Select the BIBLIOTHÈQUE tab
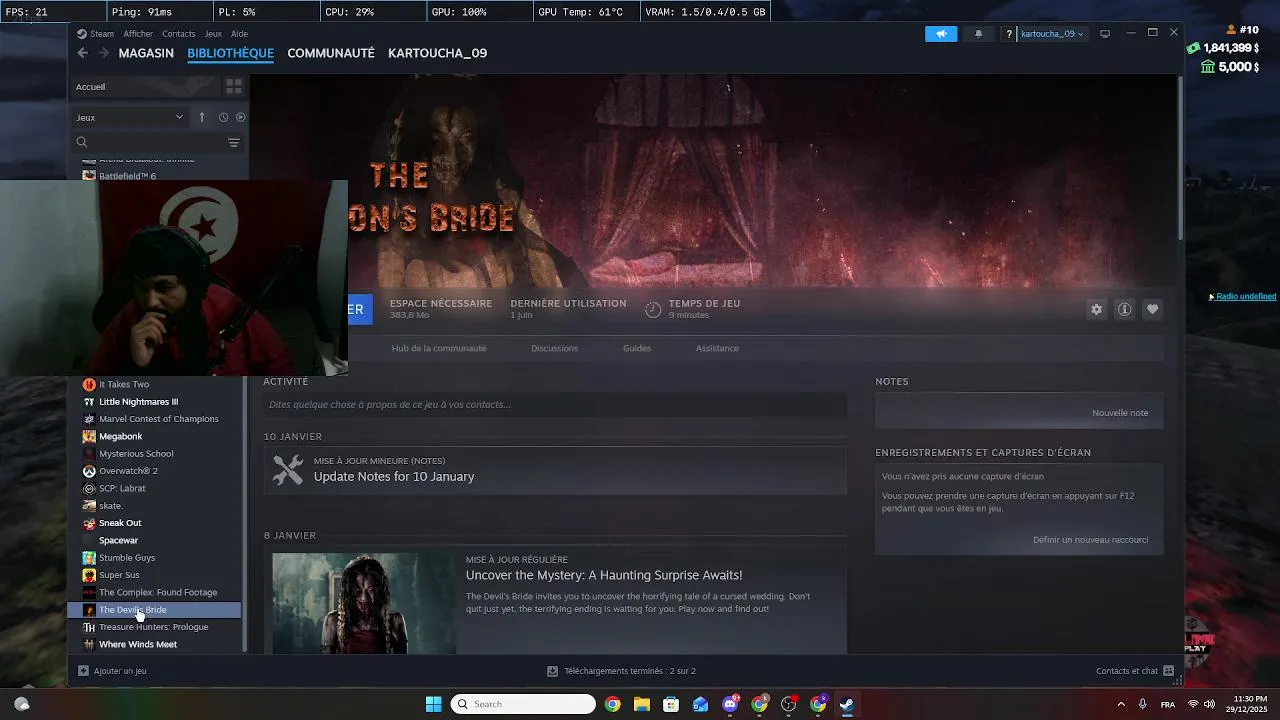 pyautogui.click(x=230, y=53)
